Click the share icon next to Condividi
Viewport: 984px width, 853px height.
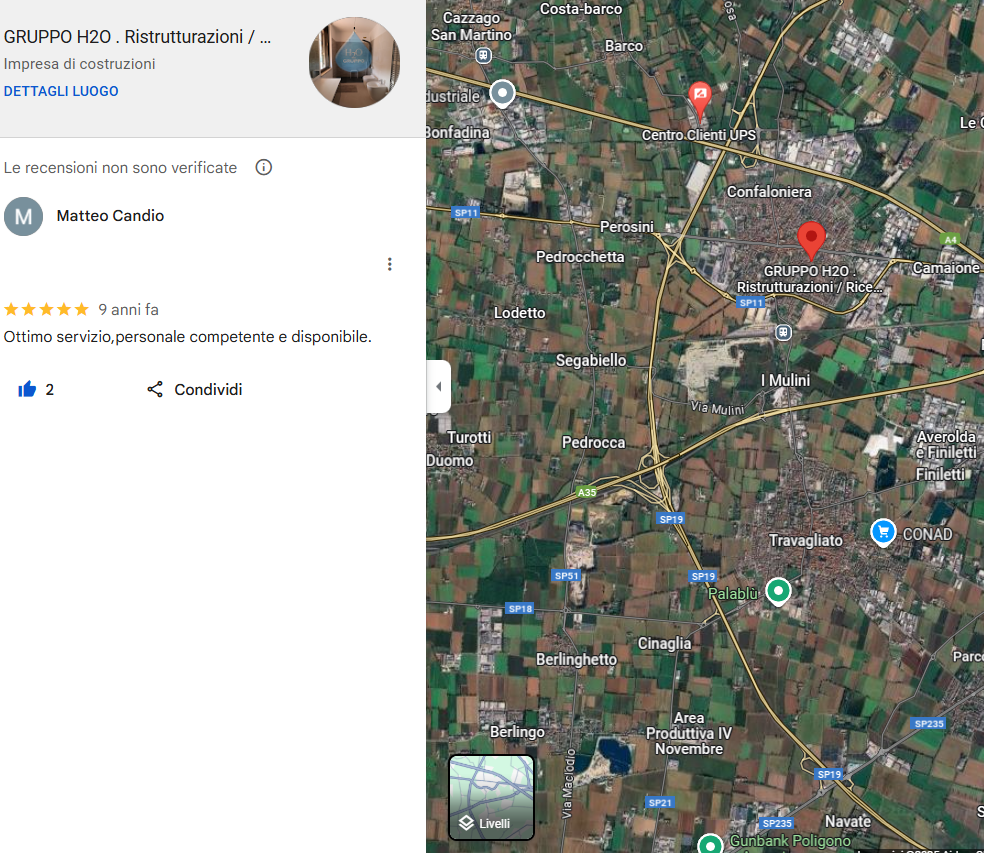155,390
